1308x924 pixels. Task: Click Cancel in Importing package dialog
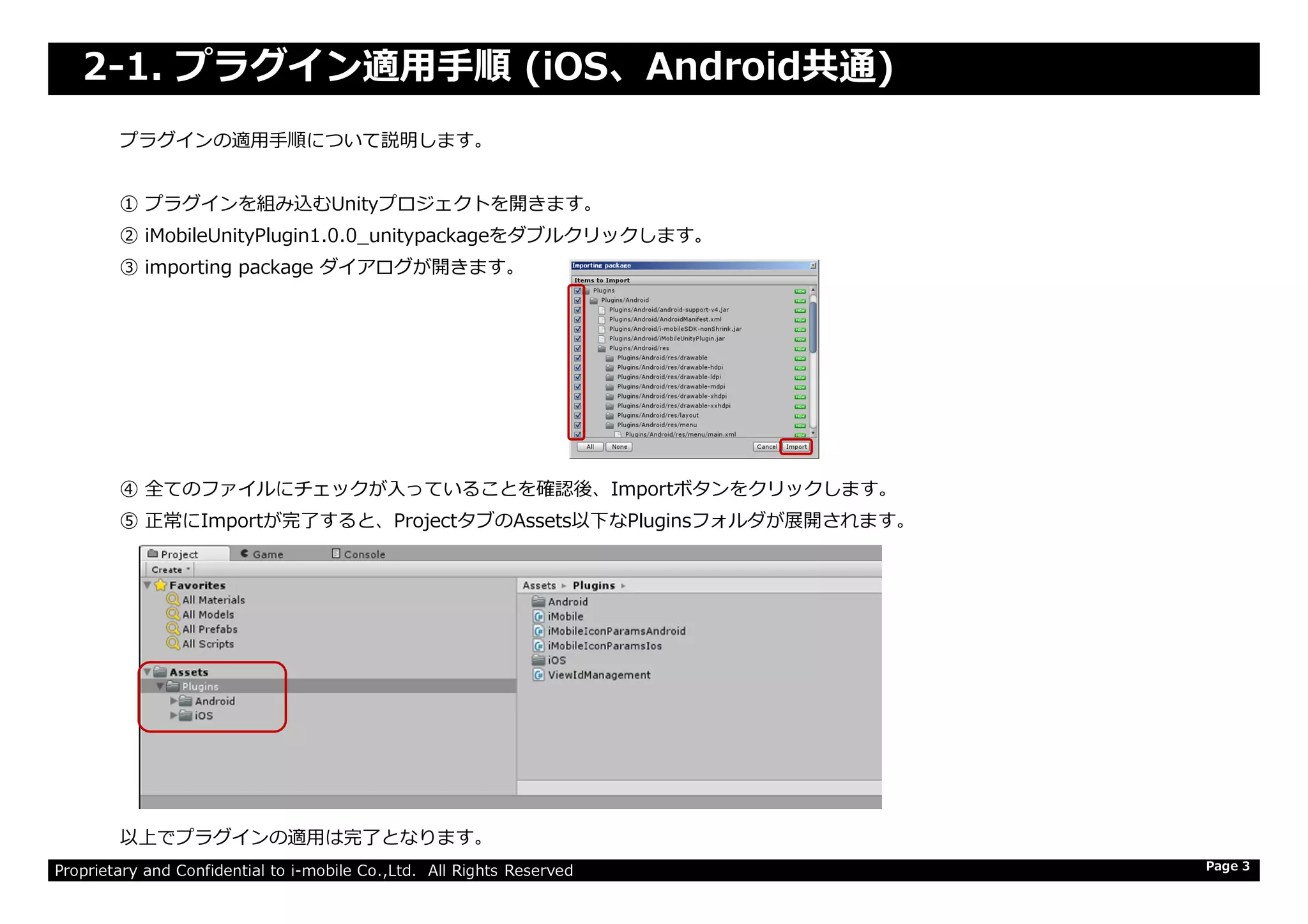point(766,447)
